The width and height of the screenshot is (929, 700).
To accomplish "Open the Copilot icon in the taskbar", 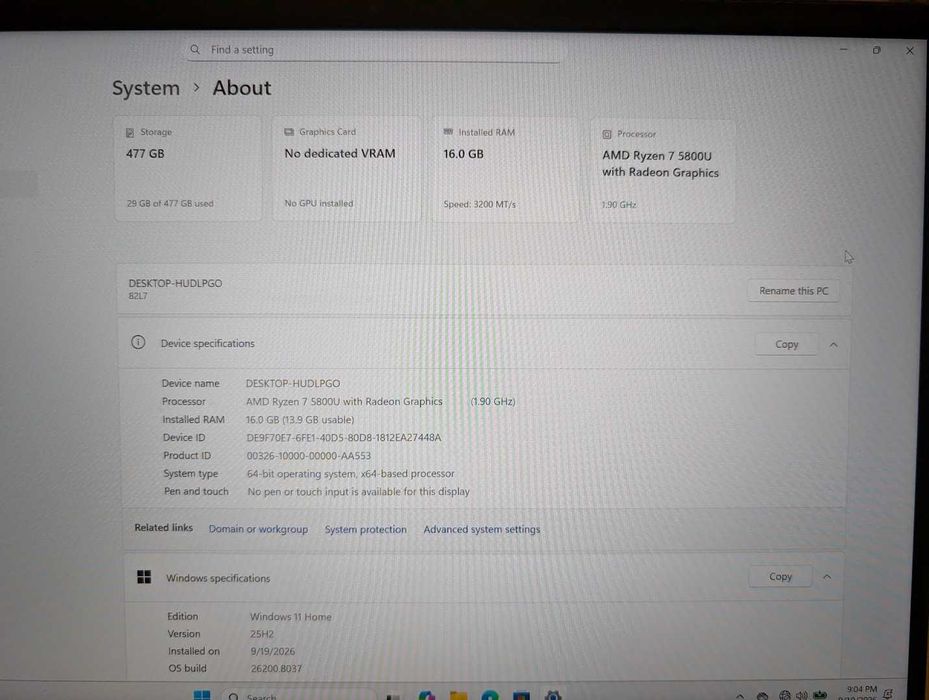I will (x=427, y=695).
